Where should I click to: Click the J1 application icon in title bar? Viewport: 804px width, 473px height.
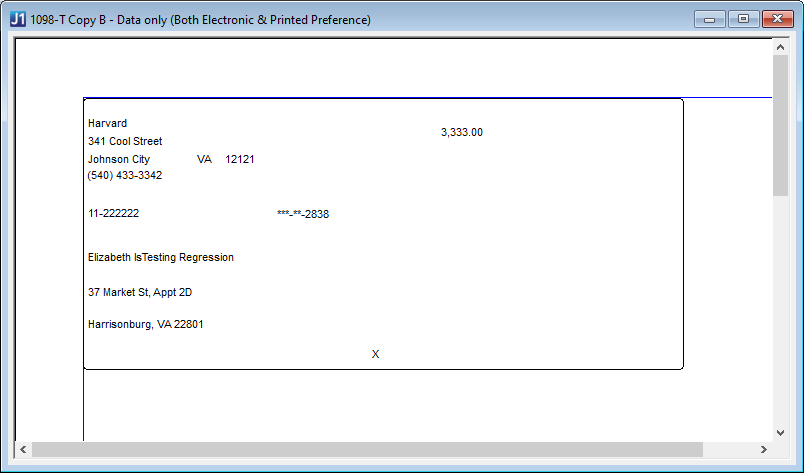17,19
